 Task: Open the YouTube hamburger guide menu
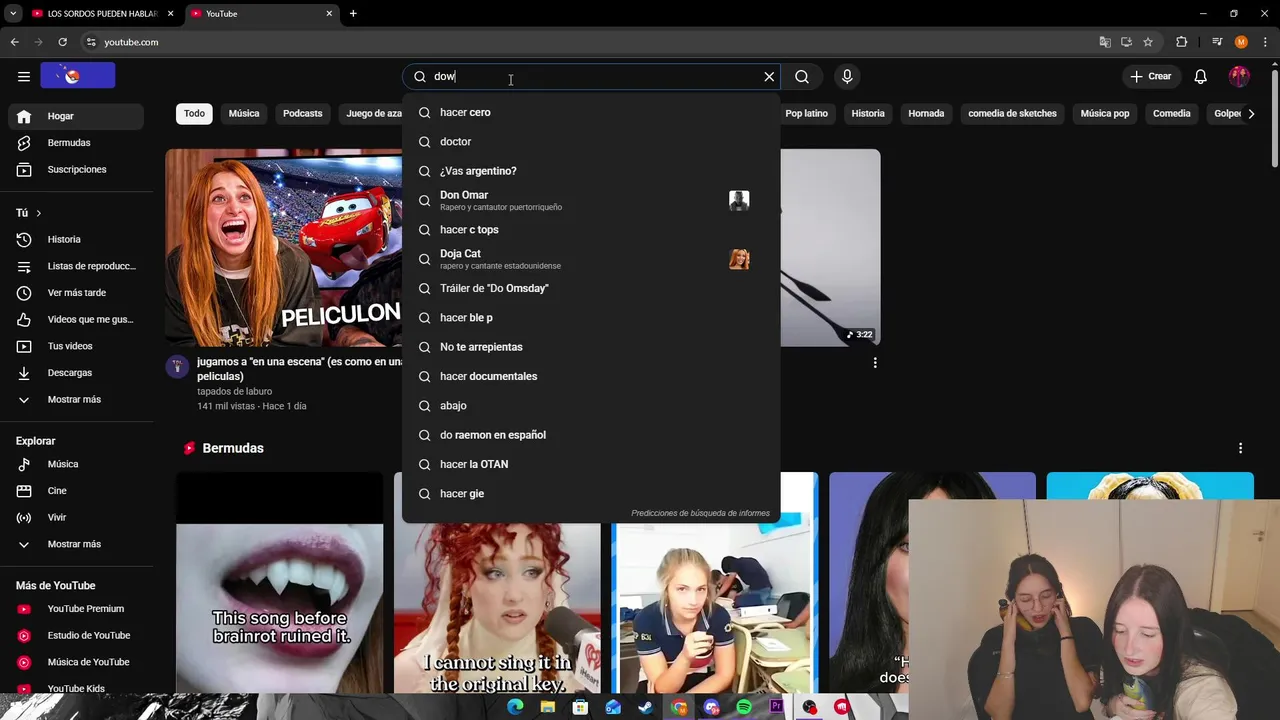point(24,76)
